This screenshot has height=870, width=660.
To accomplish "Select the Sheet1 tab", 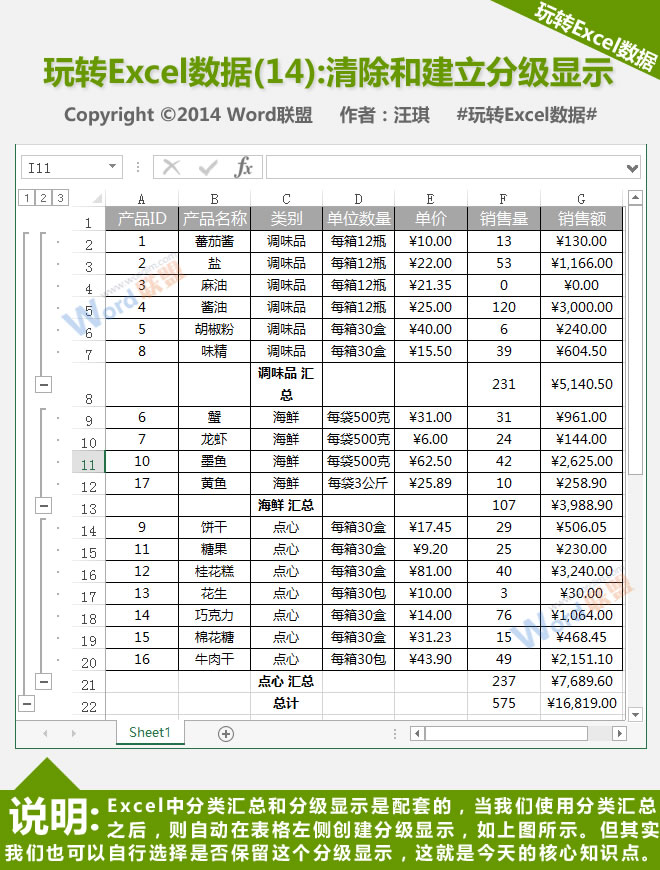I will (x=150, y=732).
